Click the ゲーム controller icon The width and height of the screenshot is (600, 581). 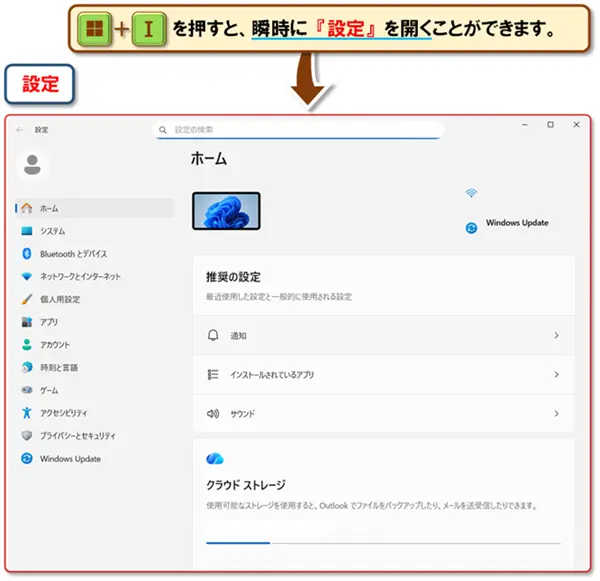point(27,390)
